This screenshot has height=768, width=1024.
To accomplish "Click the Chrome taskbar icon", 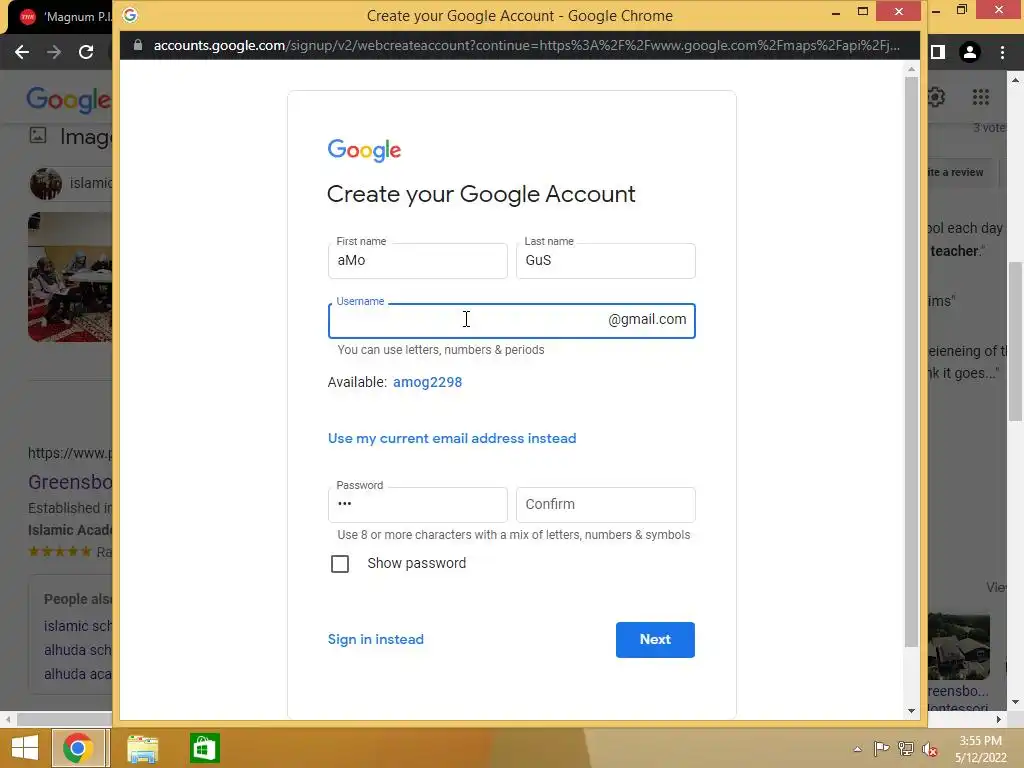I will tap(78, 748).
